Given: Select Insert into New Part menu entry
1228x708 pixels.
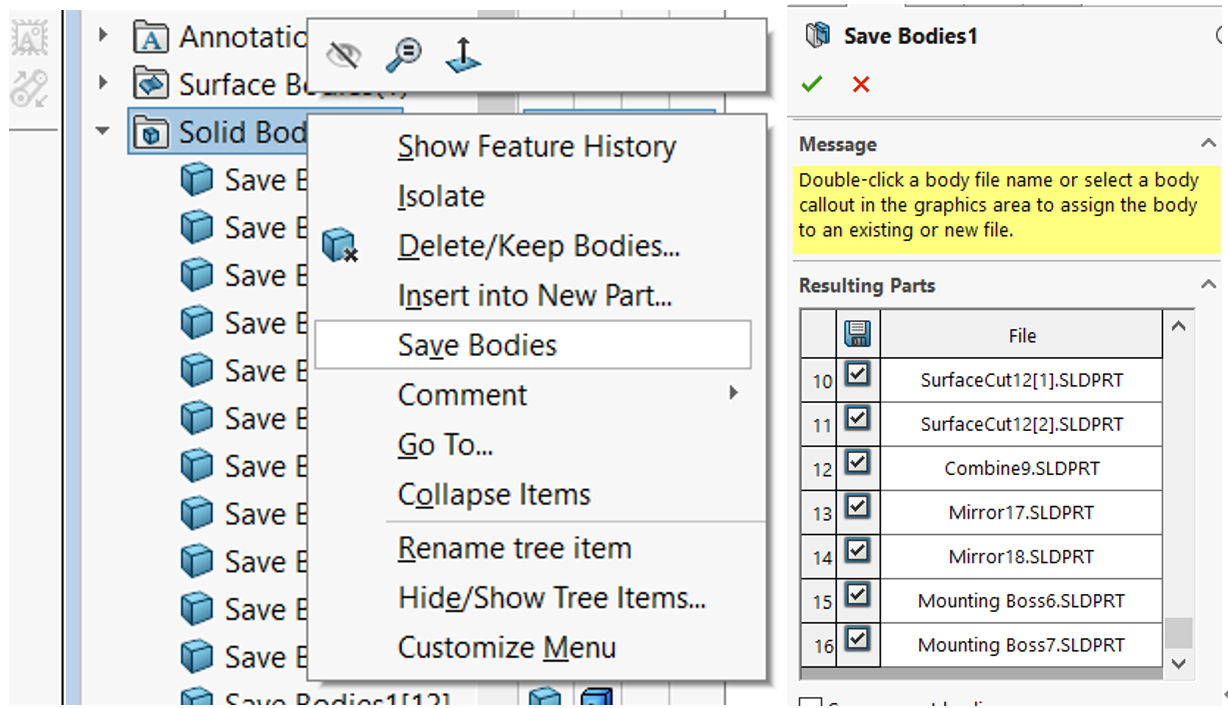Looking at the screenshot, I should pyautogui.click(x=534, y=296).
